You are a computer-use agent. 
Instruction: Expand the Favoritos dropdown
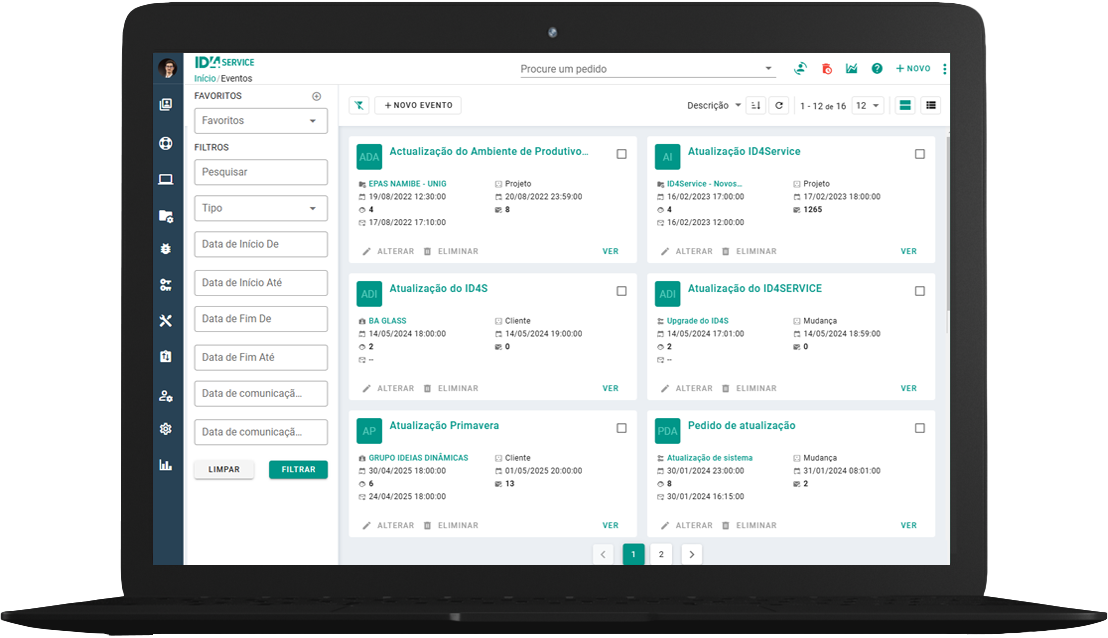point(261,121)
